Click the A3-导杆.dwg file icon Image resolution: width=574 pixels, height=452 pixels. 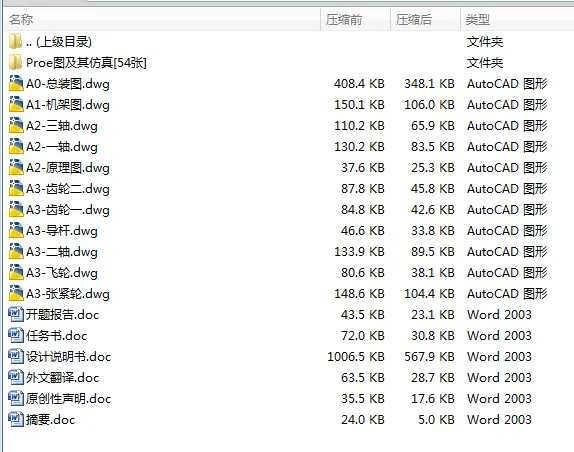(x=16, y=230)
